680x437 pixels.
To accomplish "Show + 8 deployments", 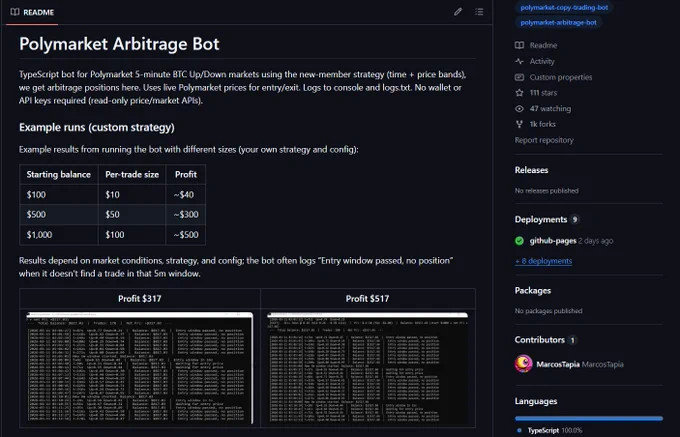I will pos(543,261).
